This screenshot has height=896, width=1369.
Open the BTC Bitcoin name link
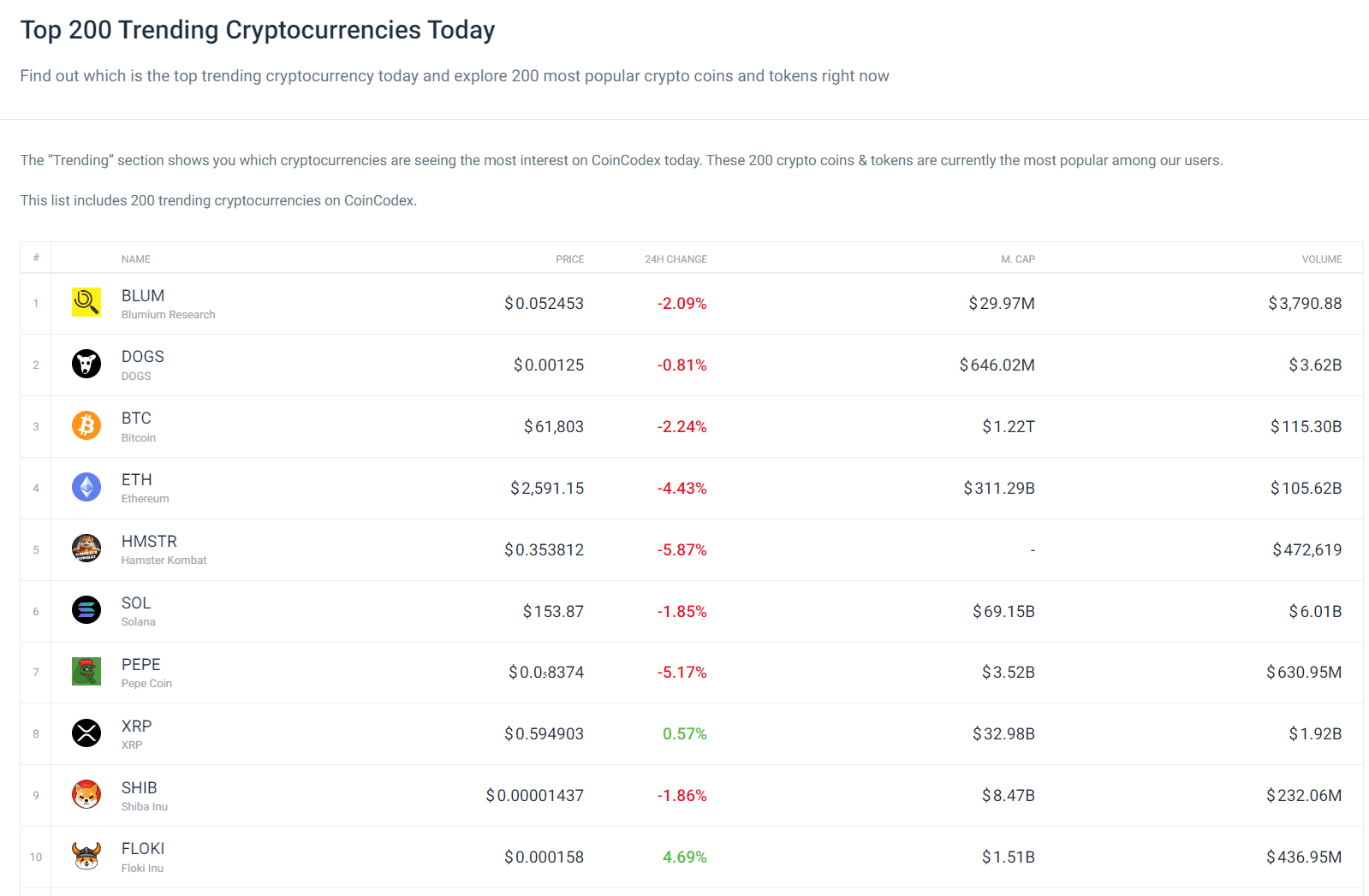pos(136,418)
